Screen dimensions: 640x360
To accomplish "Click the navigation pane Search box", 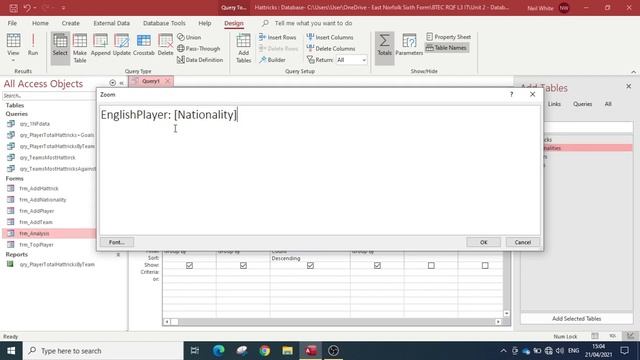I will click(48, 96).
